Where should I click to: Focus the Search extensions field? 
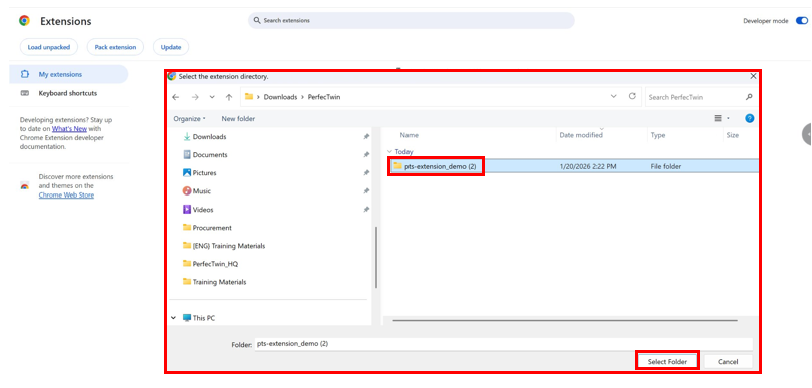411,21
